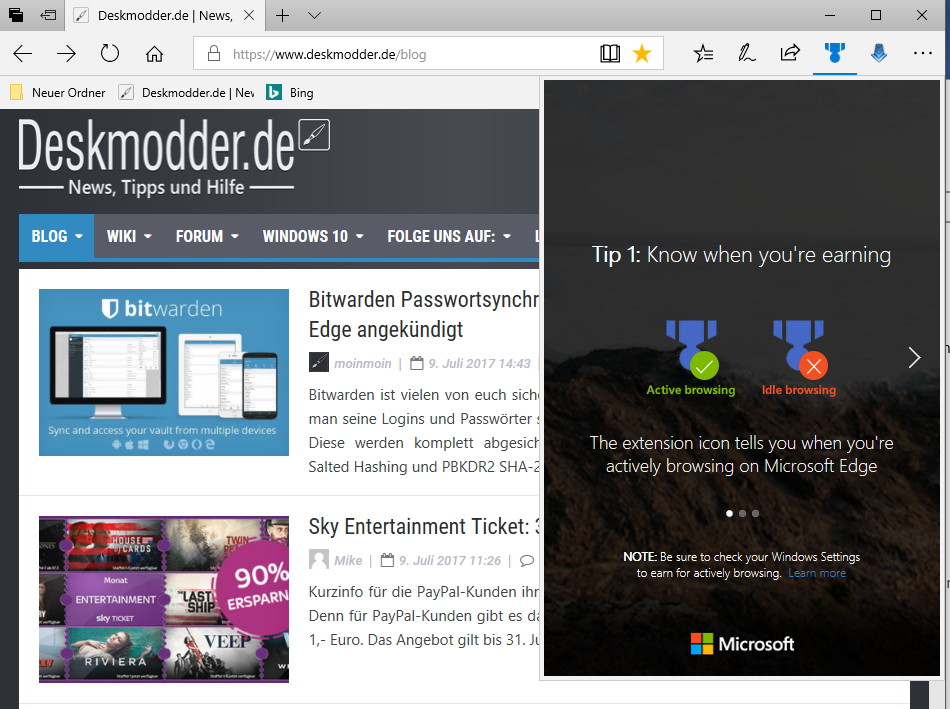Open the Sky Entertainment Ticket thumbnail
This screenshot has width=950, height=709.
pos(164,599)
